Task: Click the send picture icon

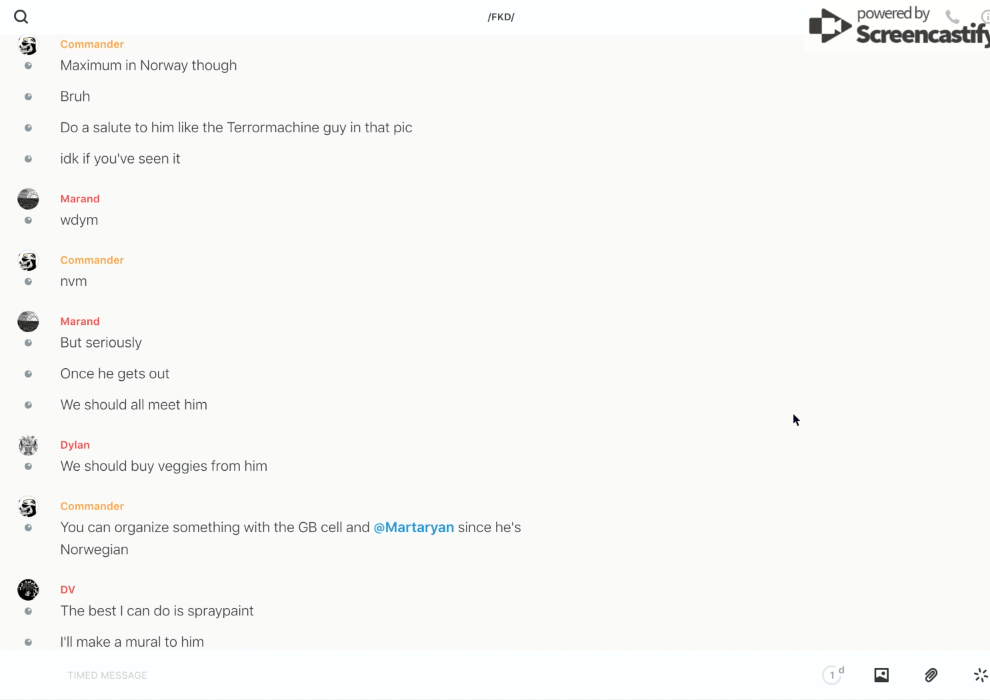Action: tap(881, 675)
